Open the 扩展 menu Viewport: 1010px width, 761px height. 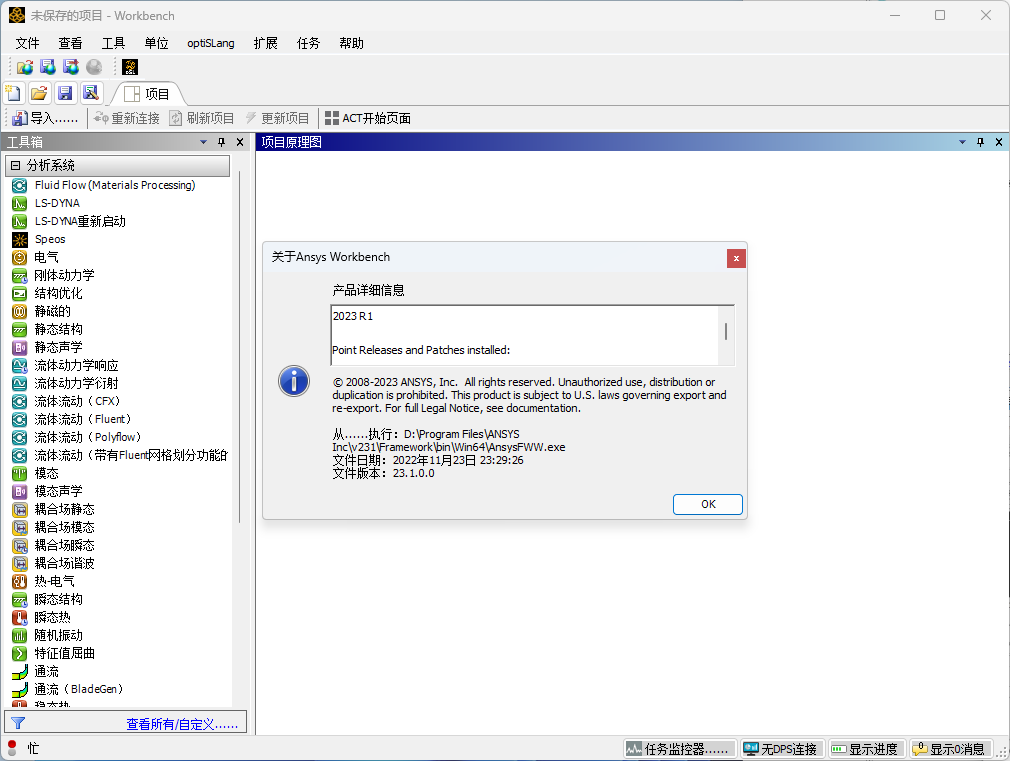point(265,43)
